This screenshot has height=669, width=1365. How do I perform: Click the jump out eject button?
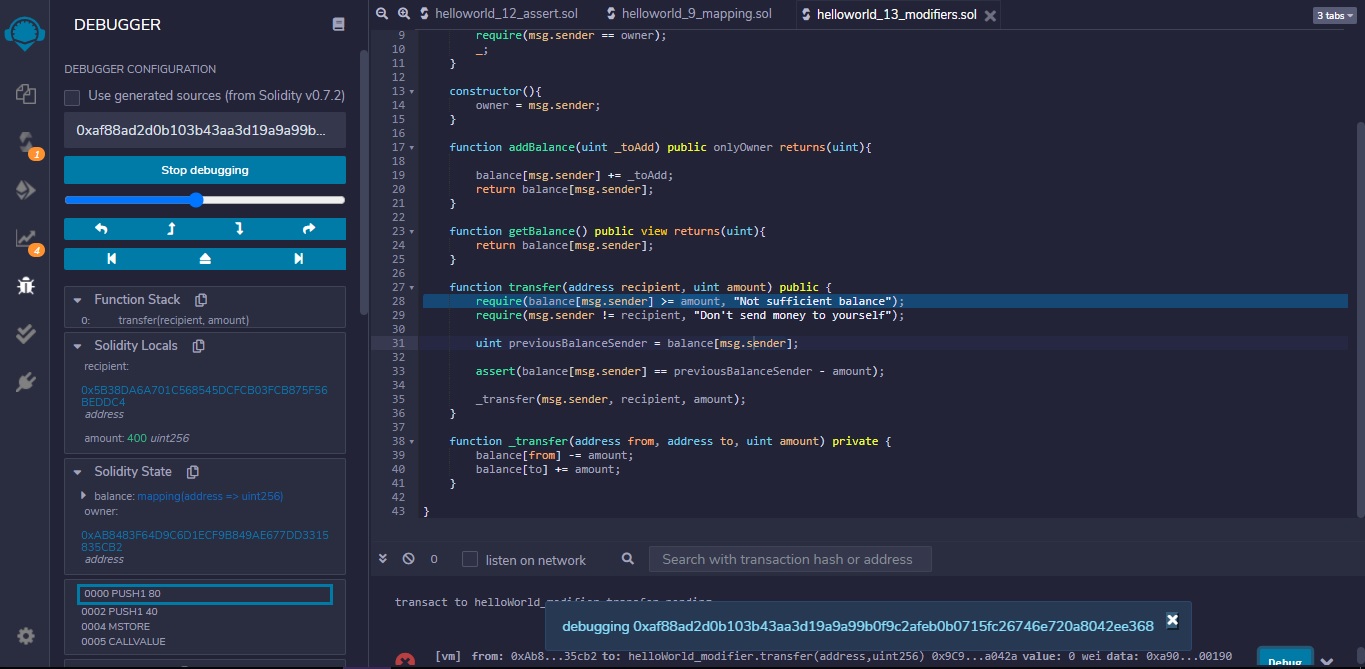pos(205,259)
